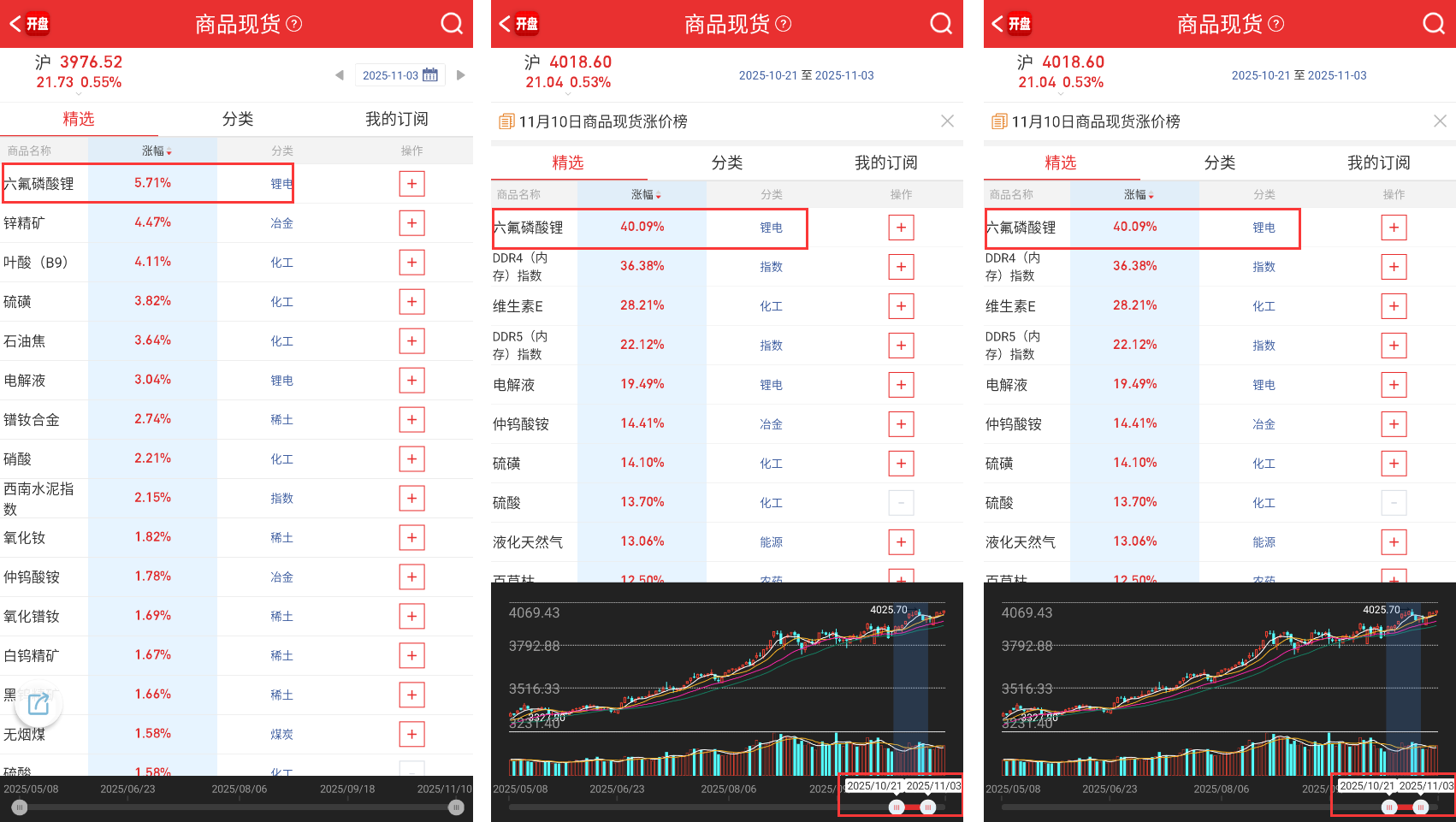Toggle subscription for 石油焦 via plus button
This screenshot has width=1456, height=822.
click(411, 341)
